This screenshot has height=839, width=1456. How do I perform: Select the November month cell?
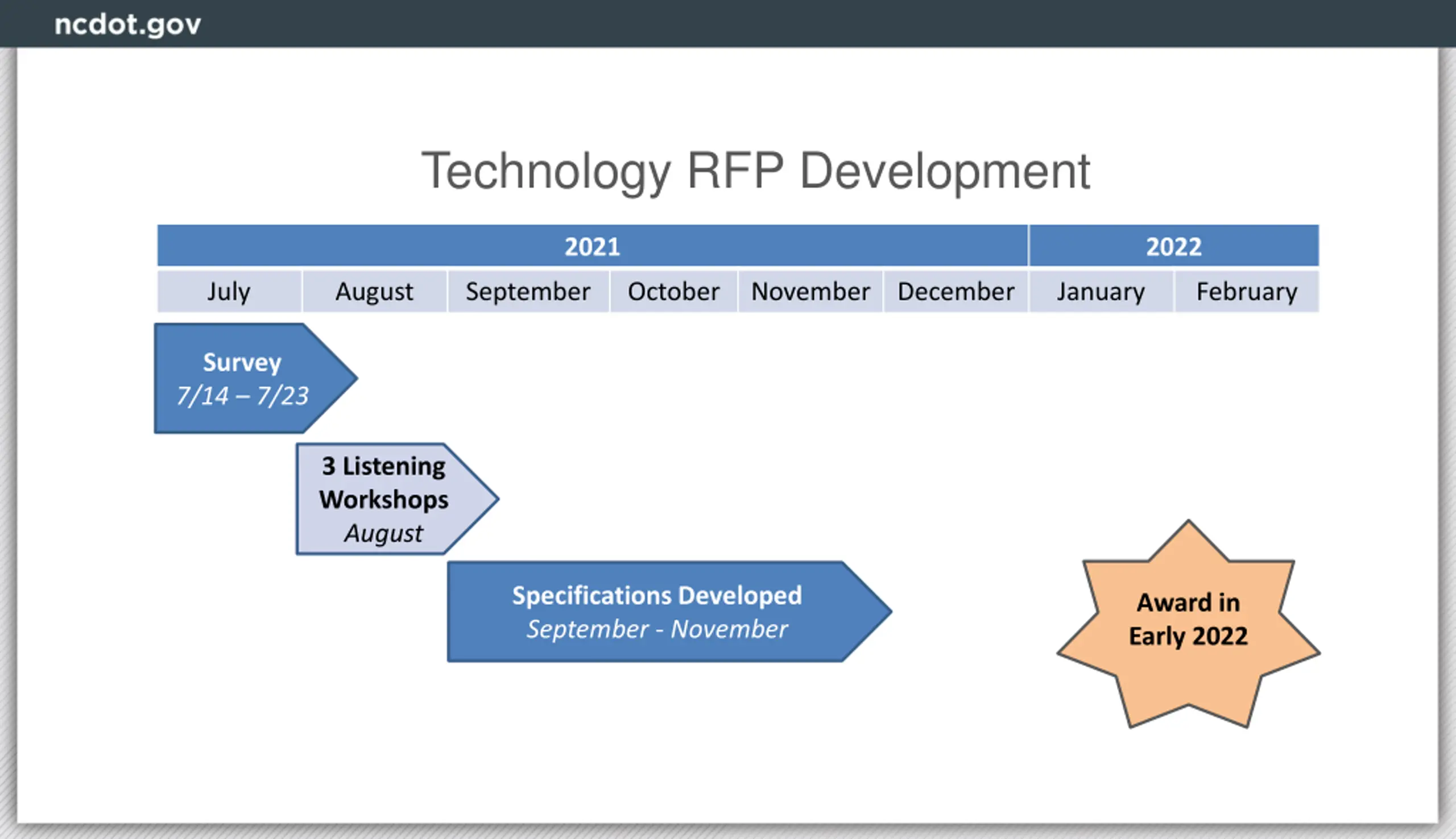(x=810, y=292)
